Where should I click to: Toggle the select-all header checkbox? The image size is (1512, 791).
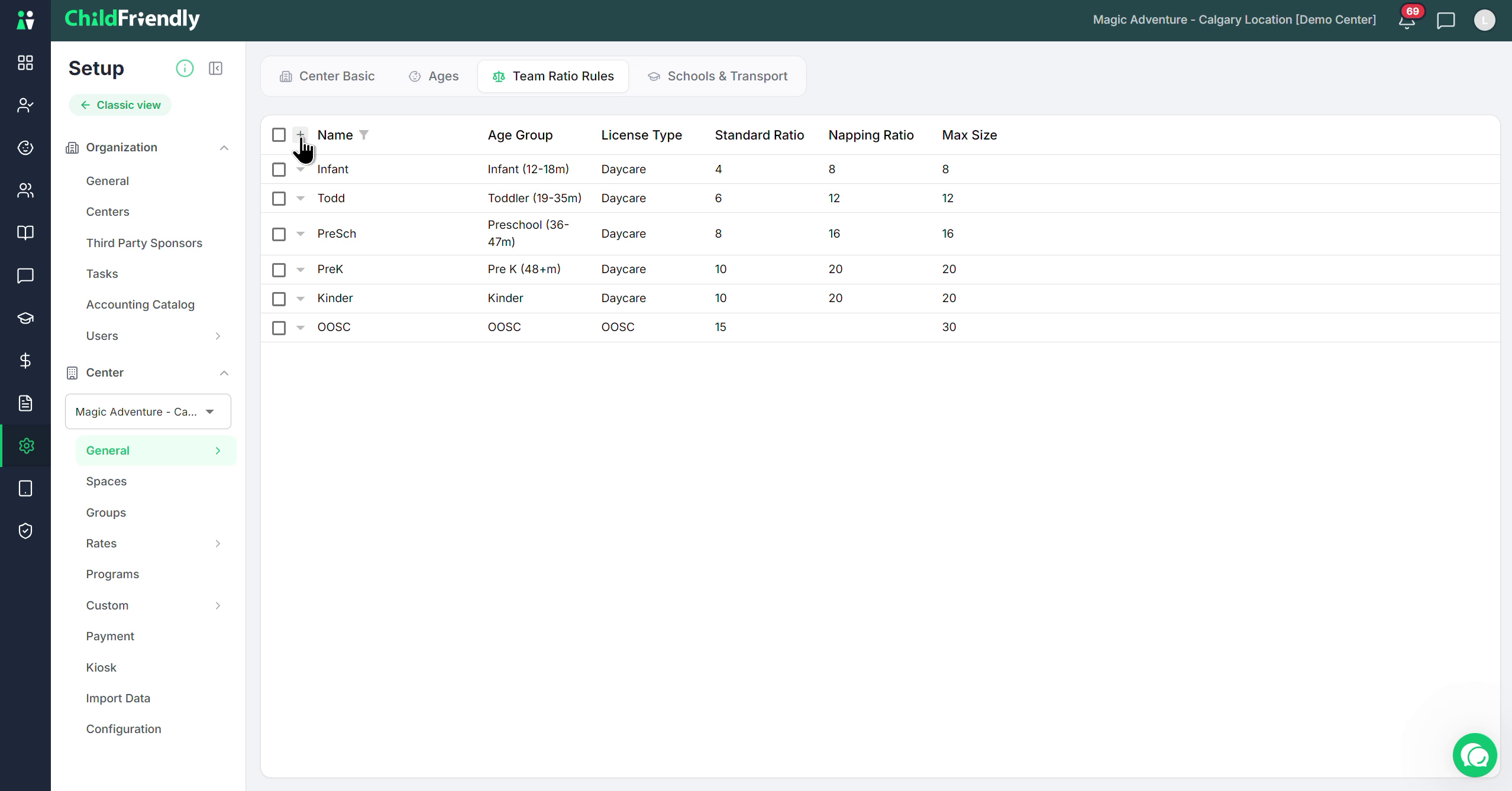(279, 135)
